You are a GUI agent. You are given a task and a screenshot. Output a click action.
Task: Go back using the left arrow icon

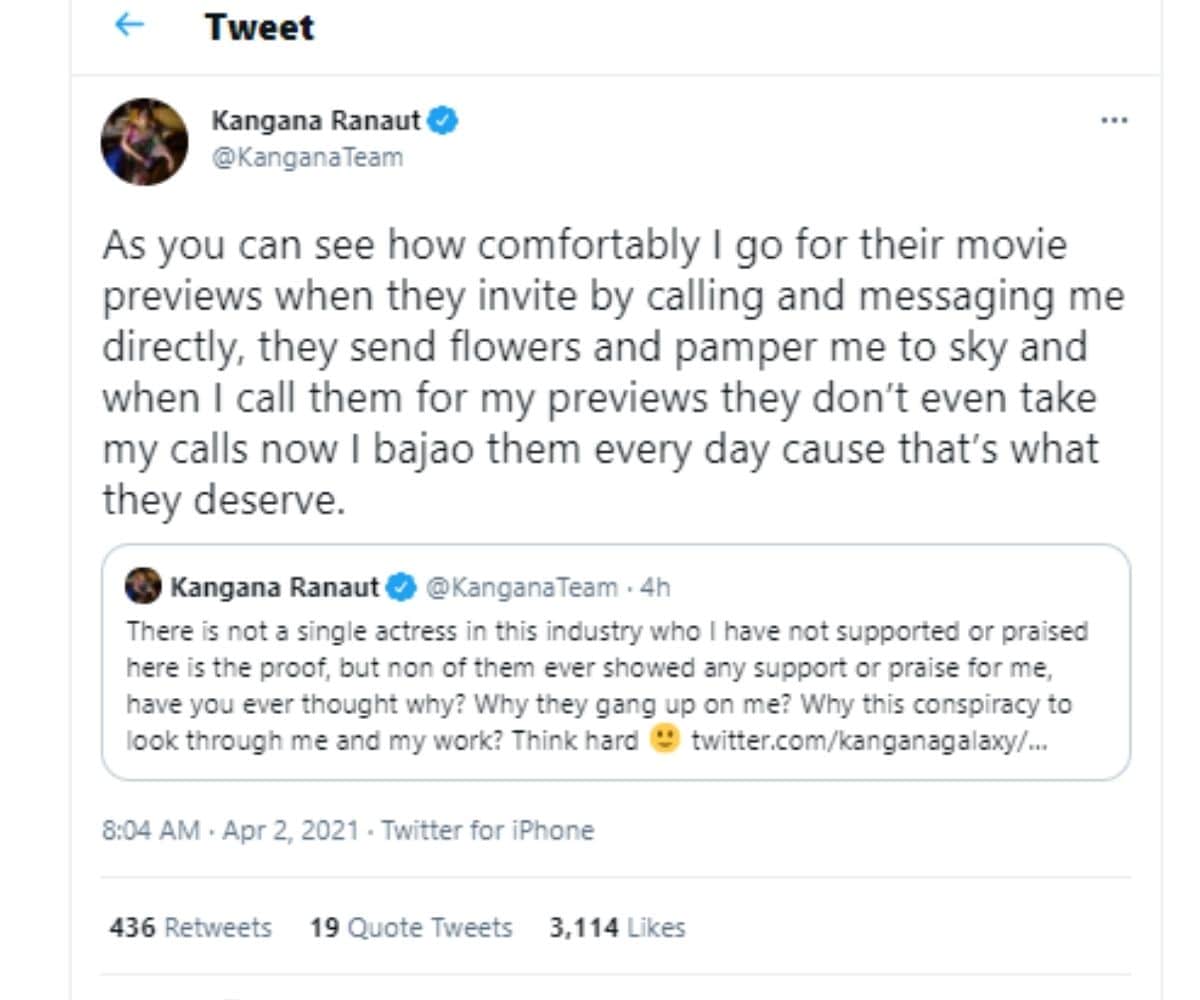click(x=130, y=24)
